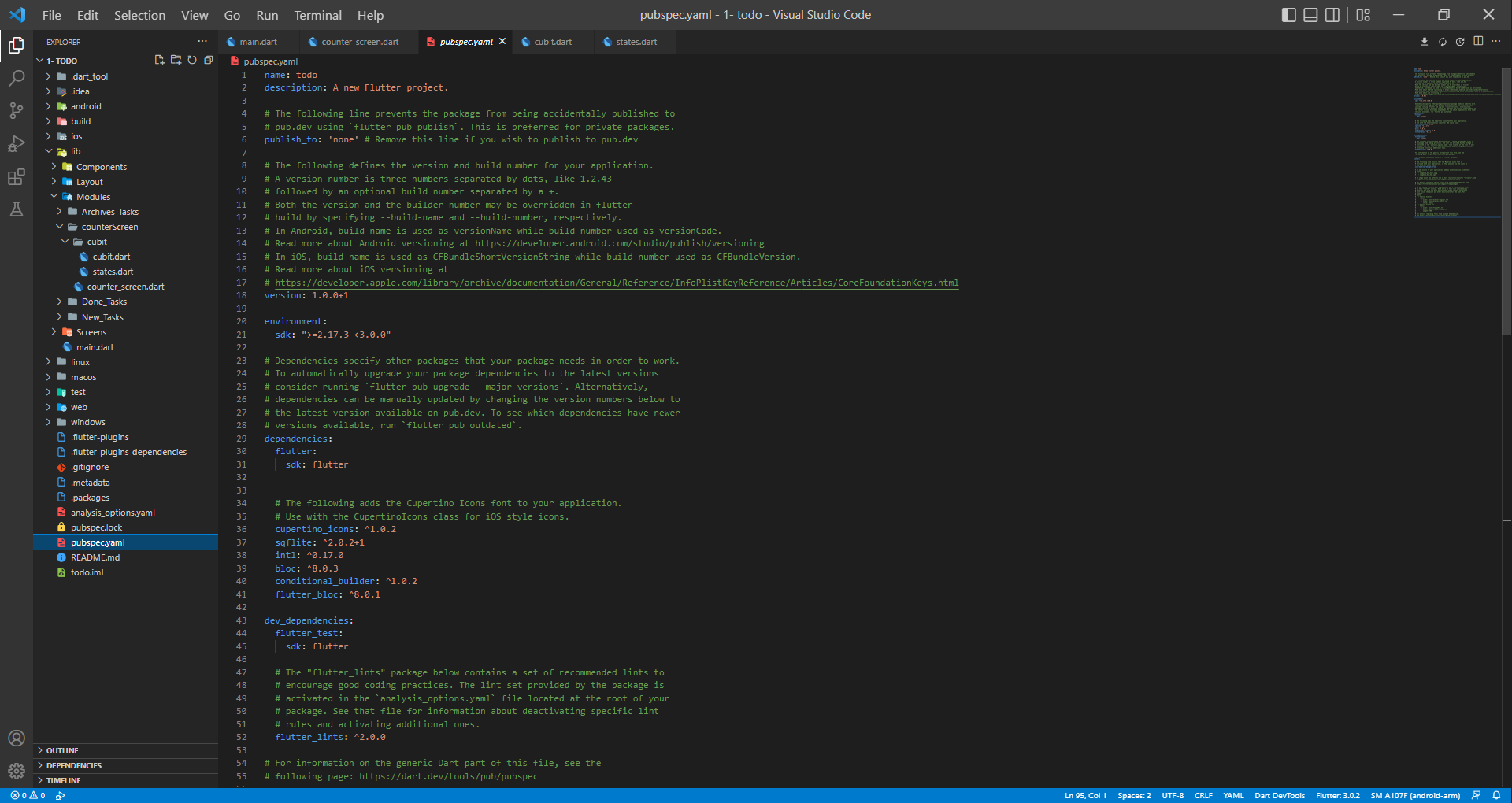
Task: Open Customize Layout in title bar
Action: pyautogui.click(x=1363, y=15)
